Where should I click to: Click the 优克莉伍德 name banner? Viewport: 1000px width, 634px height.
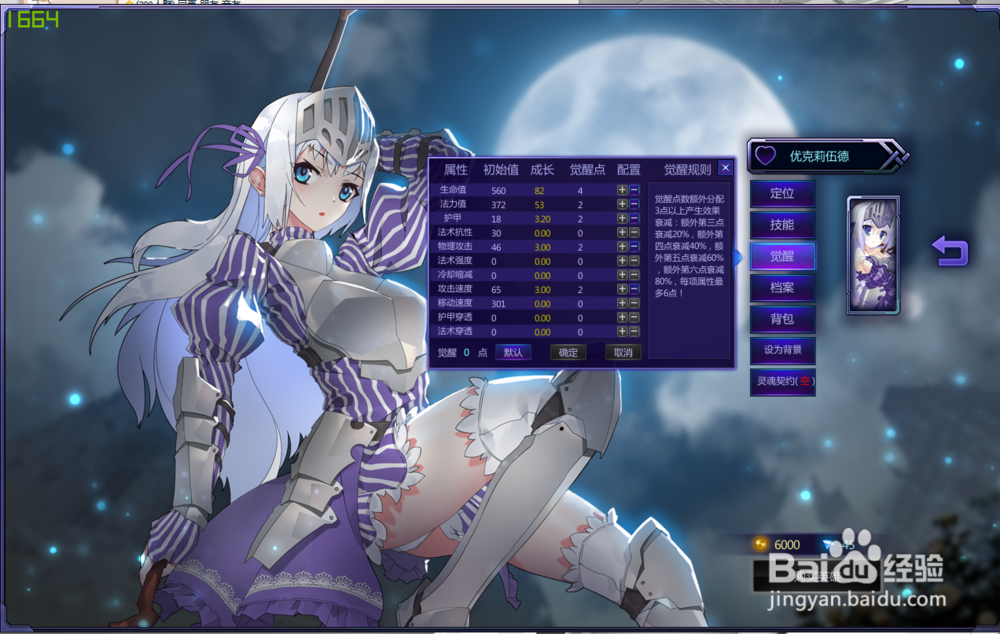[828, 156]
